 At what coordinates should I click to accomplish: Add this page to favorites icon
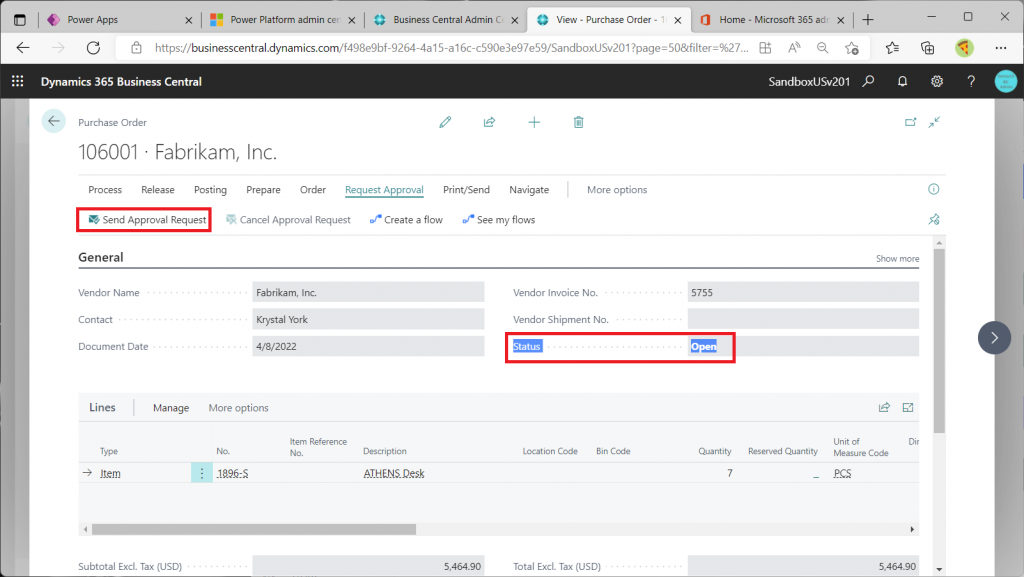852,48
